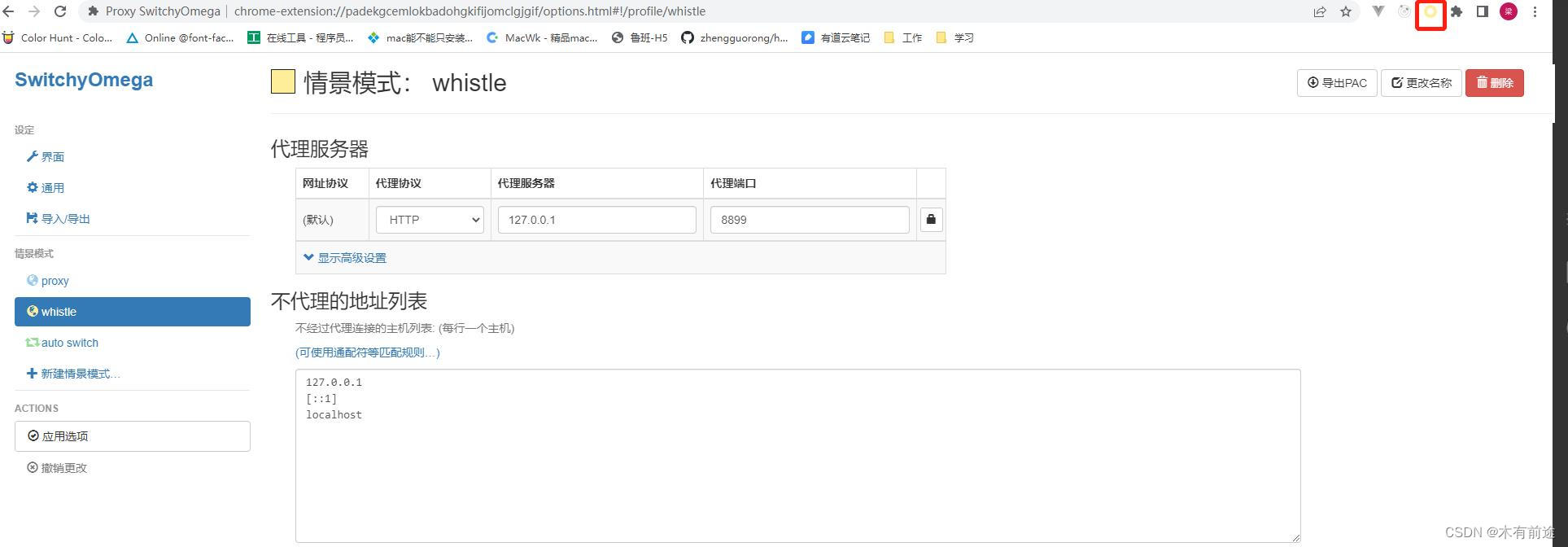Click the localhost line in bypass list
This screenshot has height=547, width=1568.
pyautogui.click(x=334, y=415)
